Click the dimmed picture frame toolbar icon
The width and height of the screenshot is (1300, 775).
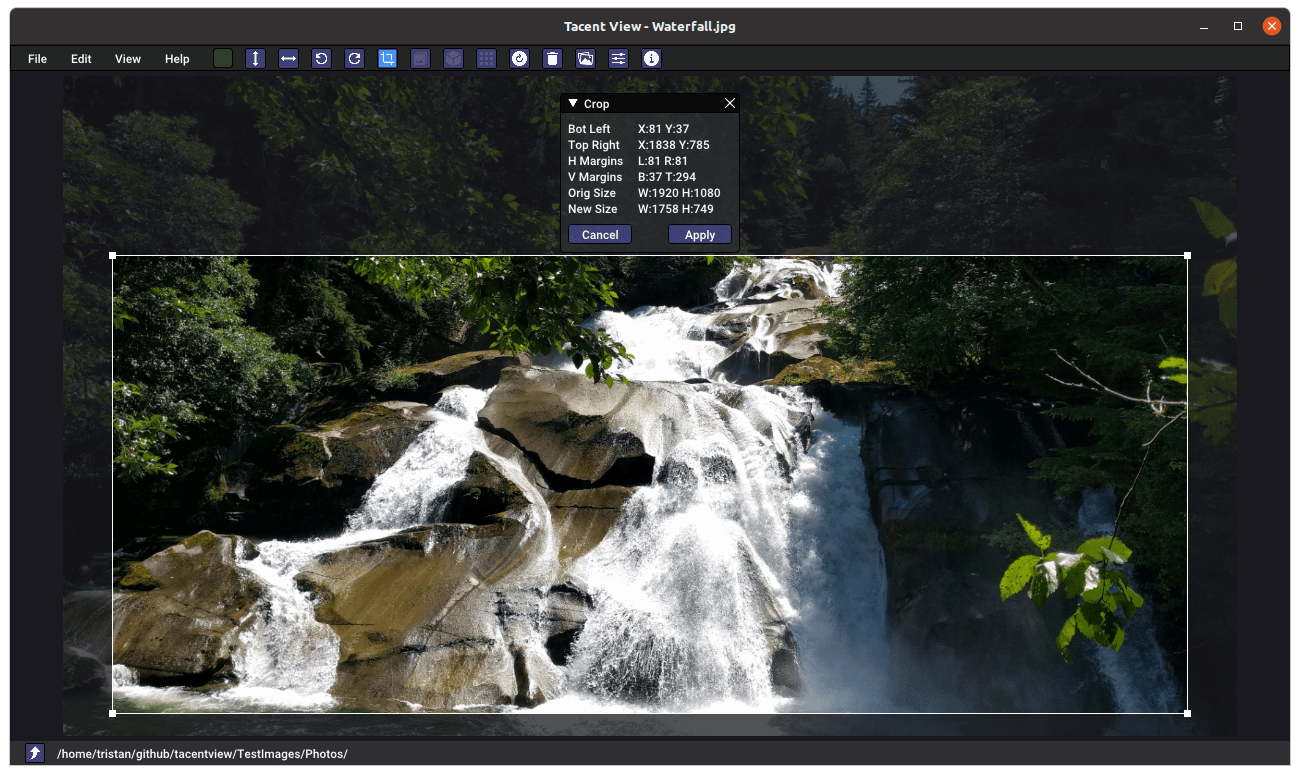[x=420, y=59]
